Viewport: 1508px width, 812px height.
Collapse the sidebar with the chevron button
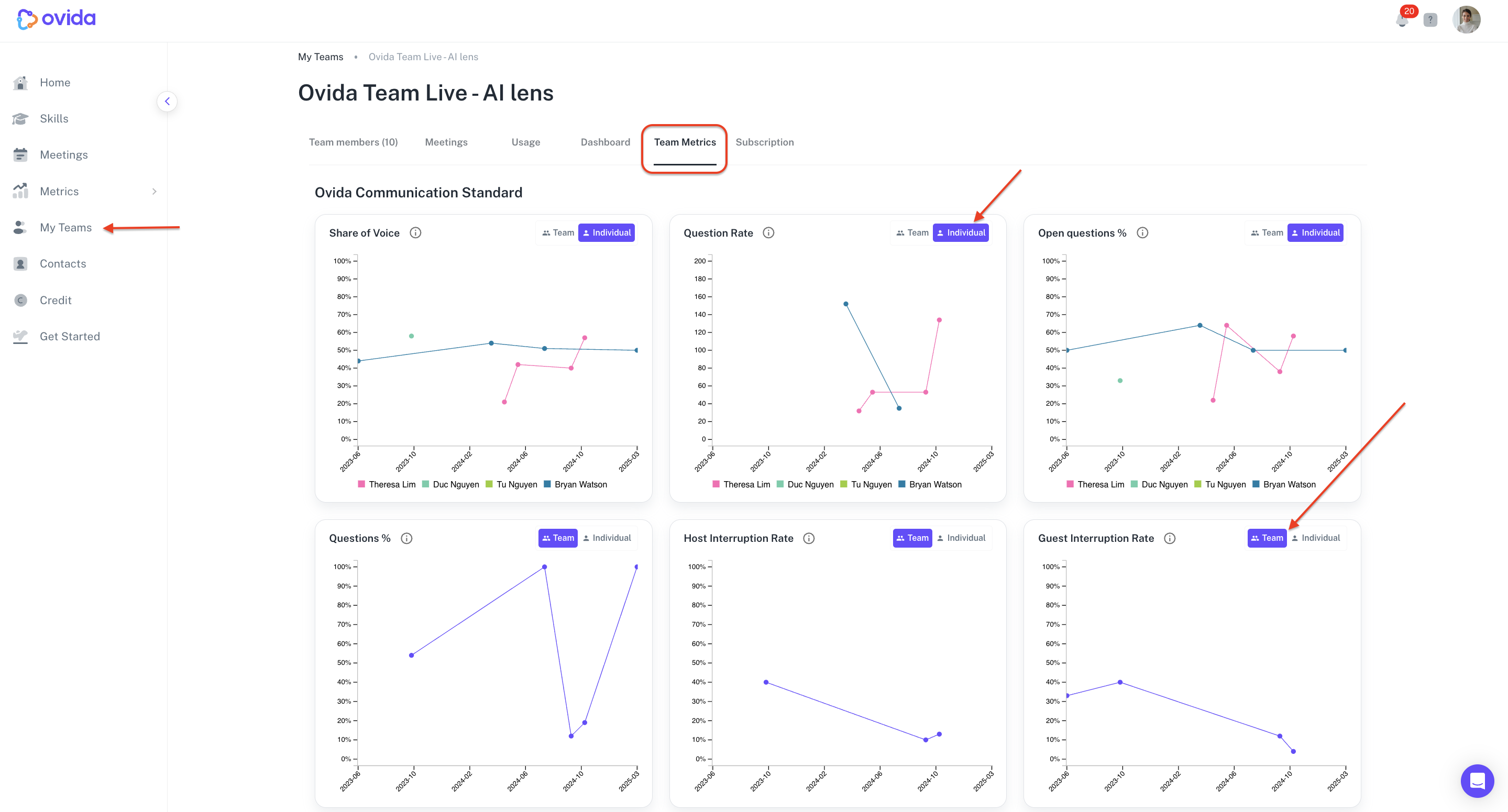coord(168,101)
